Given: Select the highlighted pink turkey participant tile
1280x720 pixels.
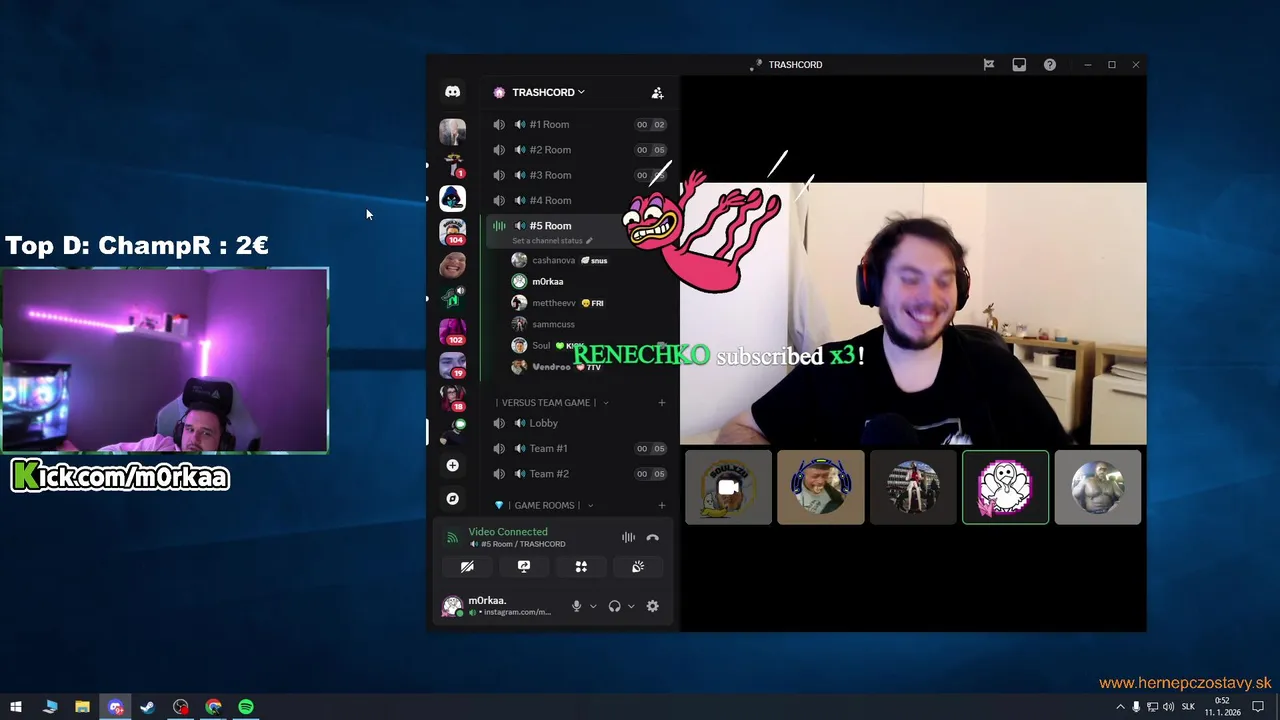Looking at the screenshot, I should [1005, 487].
